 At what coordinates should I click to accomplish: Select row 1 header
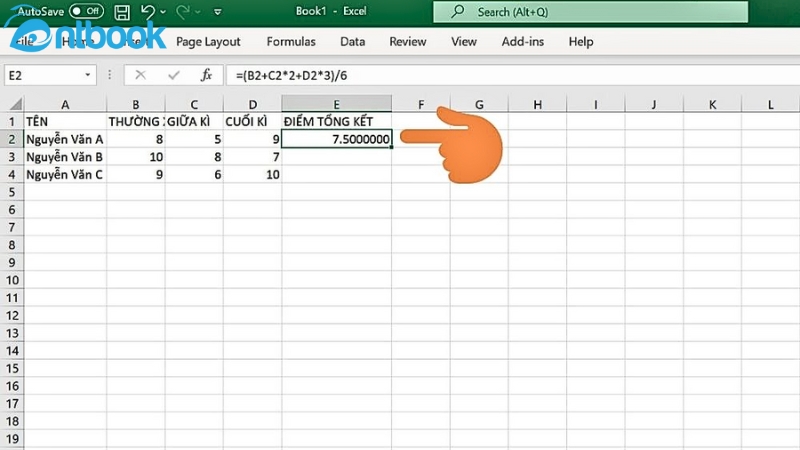click(x=12, y=121)
